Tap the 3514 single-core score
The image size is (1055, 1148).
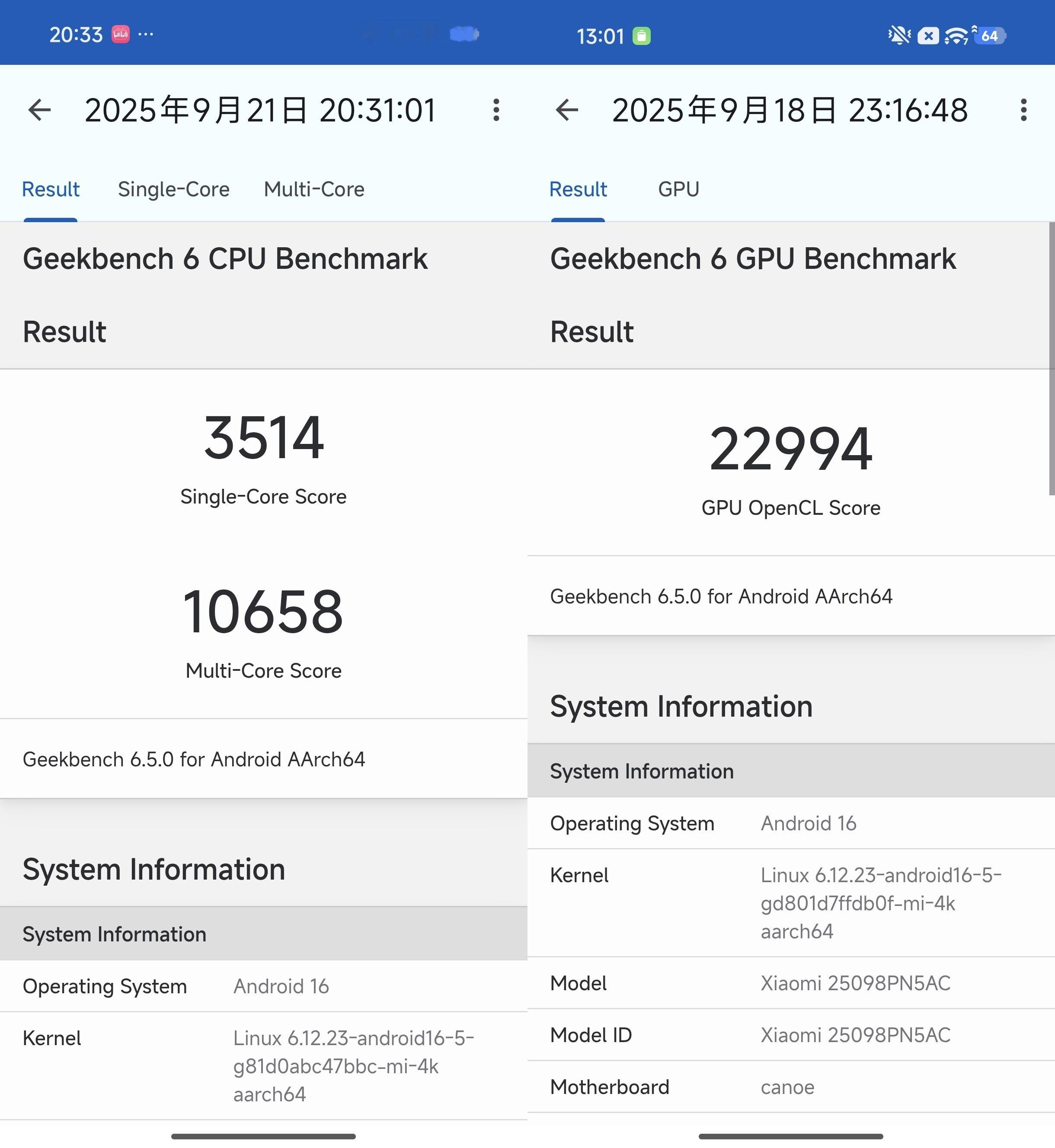coord(264,438)
